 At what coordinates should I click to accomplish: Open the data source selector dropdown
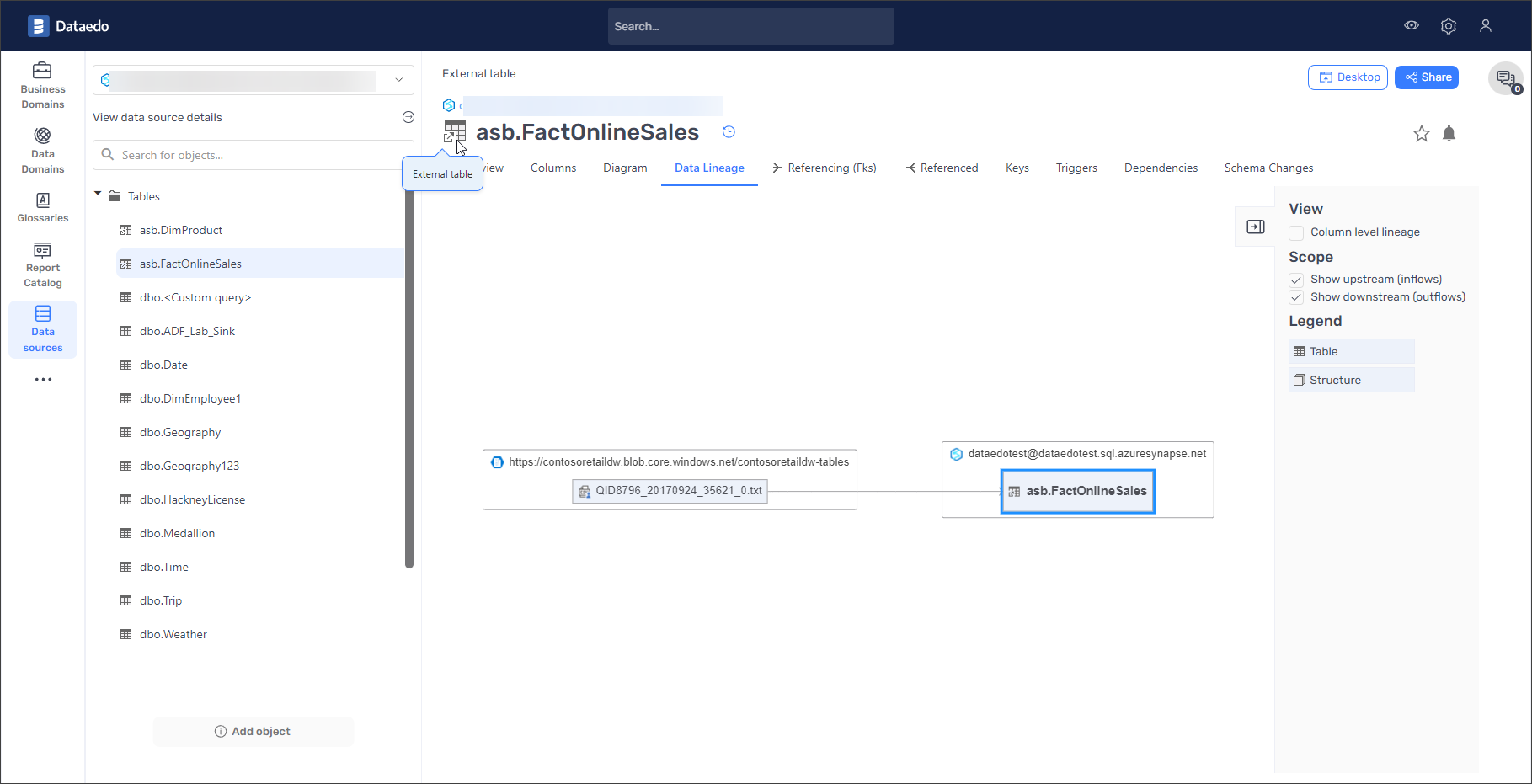click(254, 80)
